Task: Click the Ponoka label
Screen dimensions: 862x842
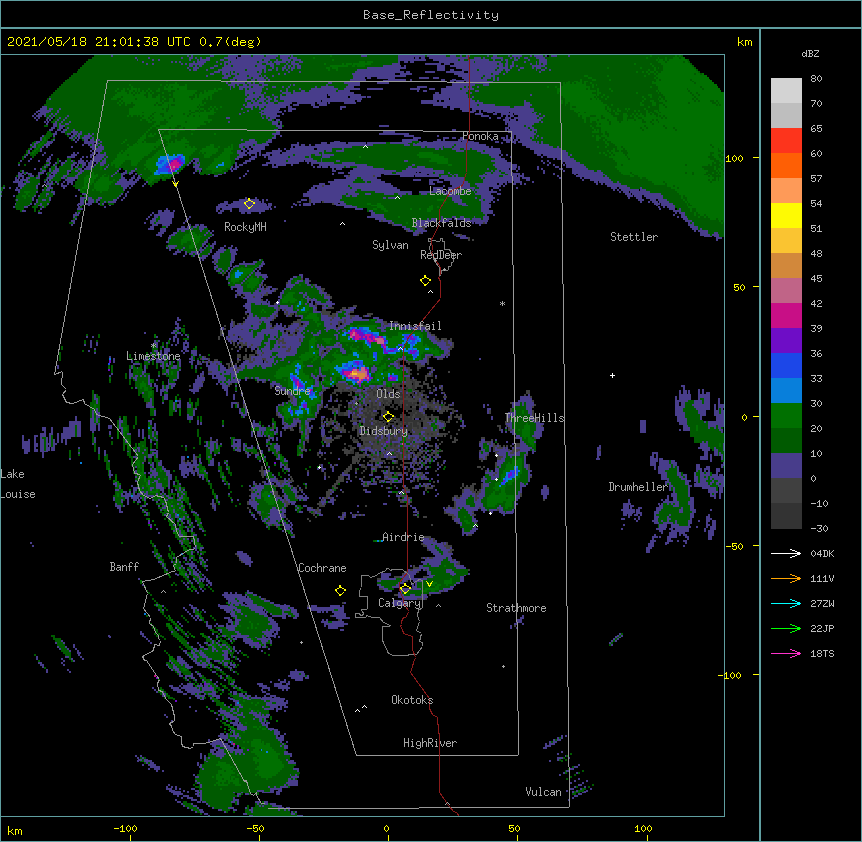Action: click(x=480, y=136)
